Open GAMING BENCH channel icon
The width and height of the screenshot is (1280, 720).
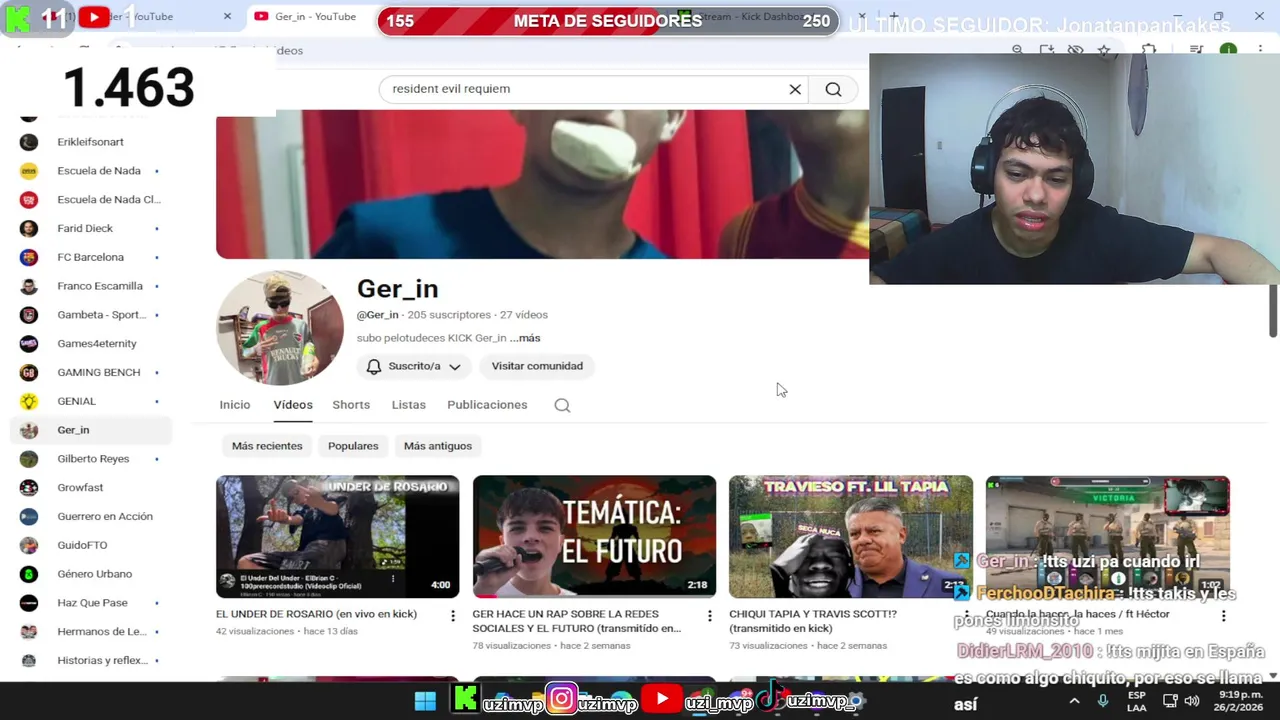click(29, 372)
